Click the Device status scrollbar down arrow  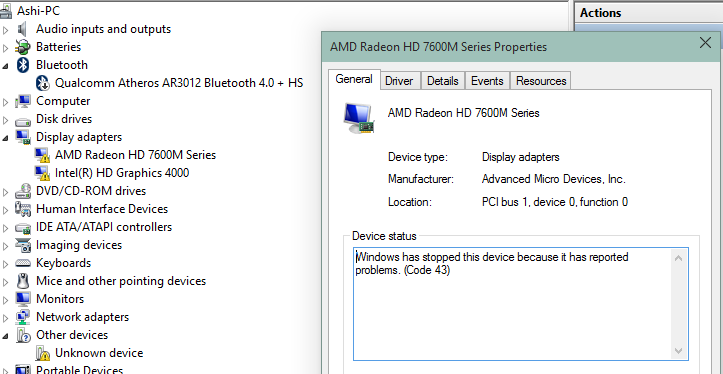[678, 351]
